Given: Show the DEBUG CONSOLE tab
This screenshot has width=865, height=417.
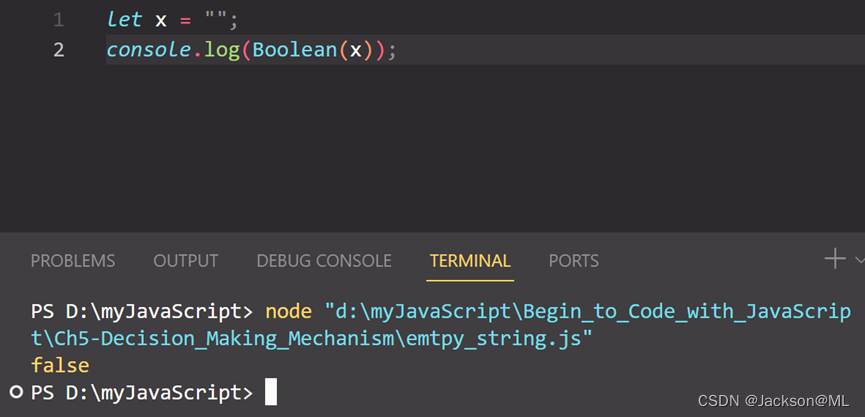Looking at the screenshot, I should tap(323, 261).
